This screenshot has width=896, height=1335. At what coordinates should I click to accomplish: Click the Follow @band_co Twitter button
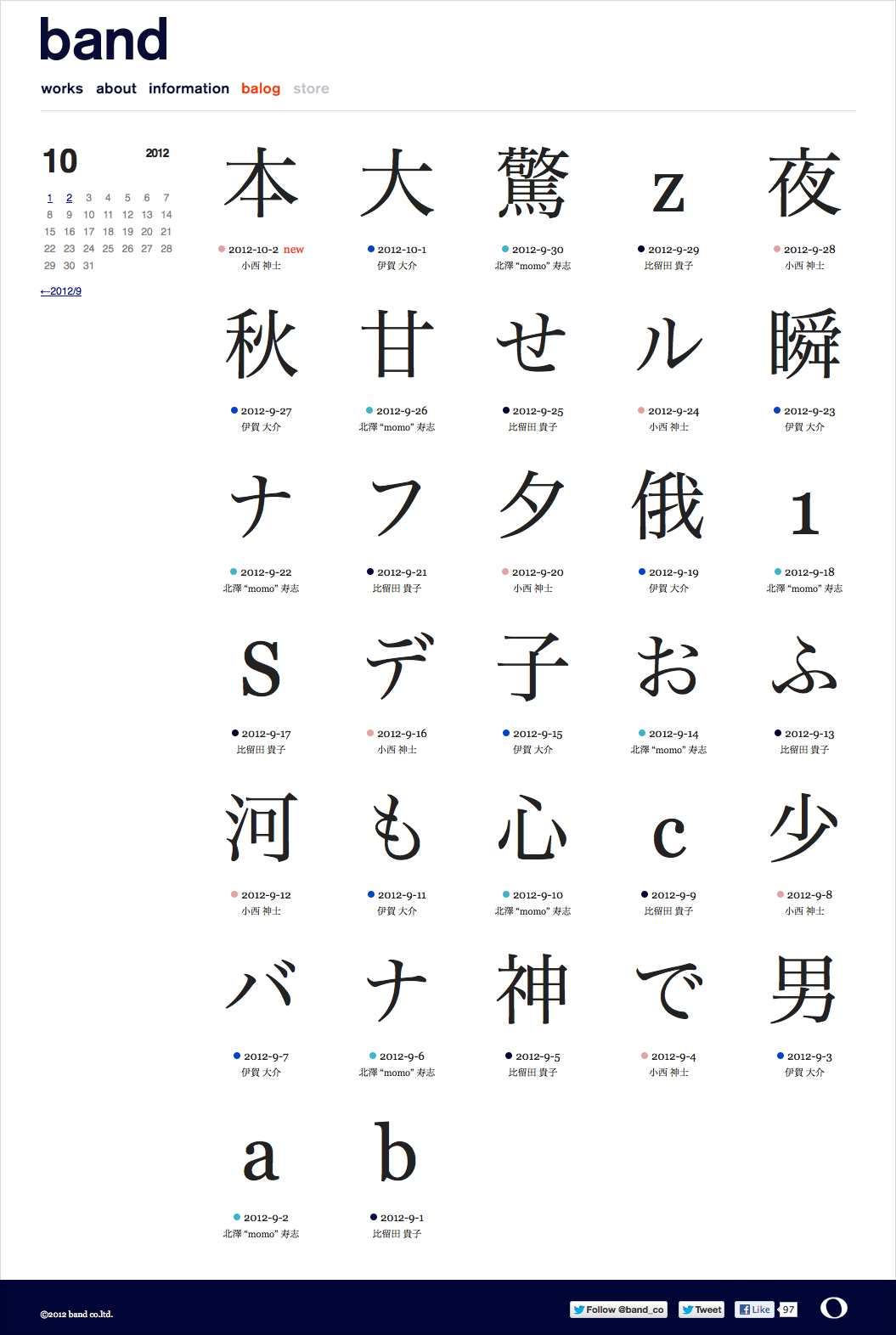click(x=618, y=1310)
